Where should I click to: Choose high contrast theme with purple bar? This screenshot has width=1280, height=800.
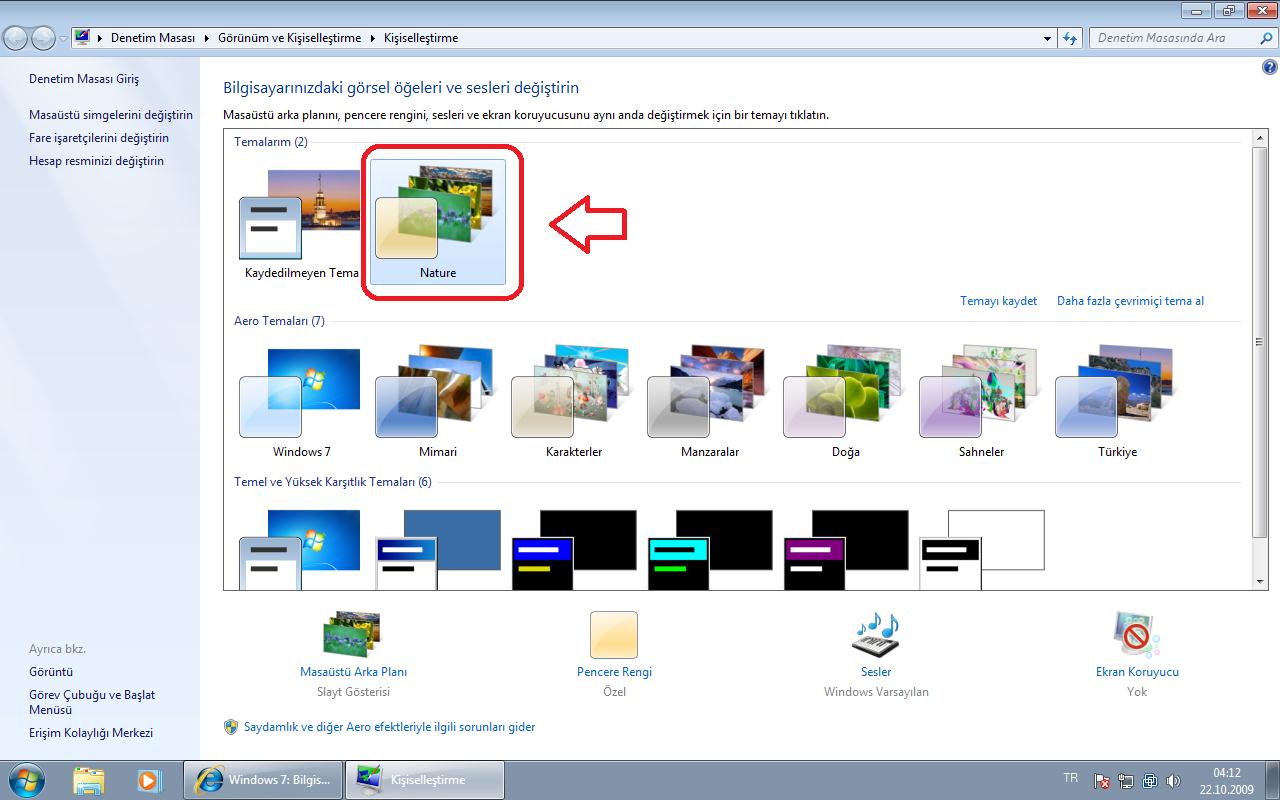pyautogui.click(x=846, y=549)
